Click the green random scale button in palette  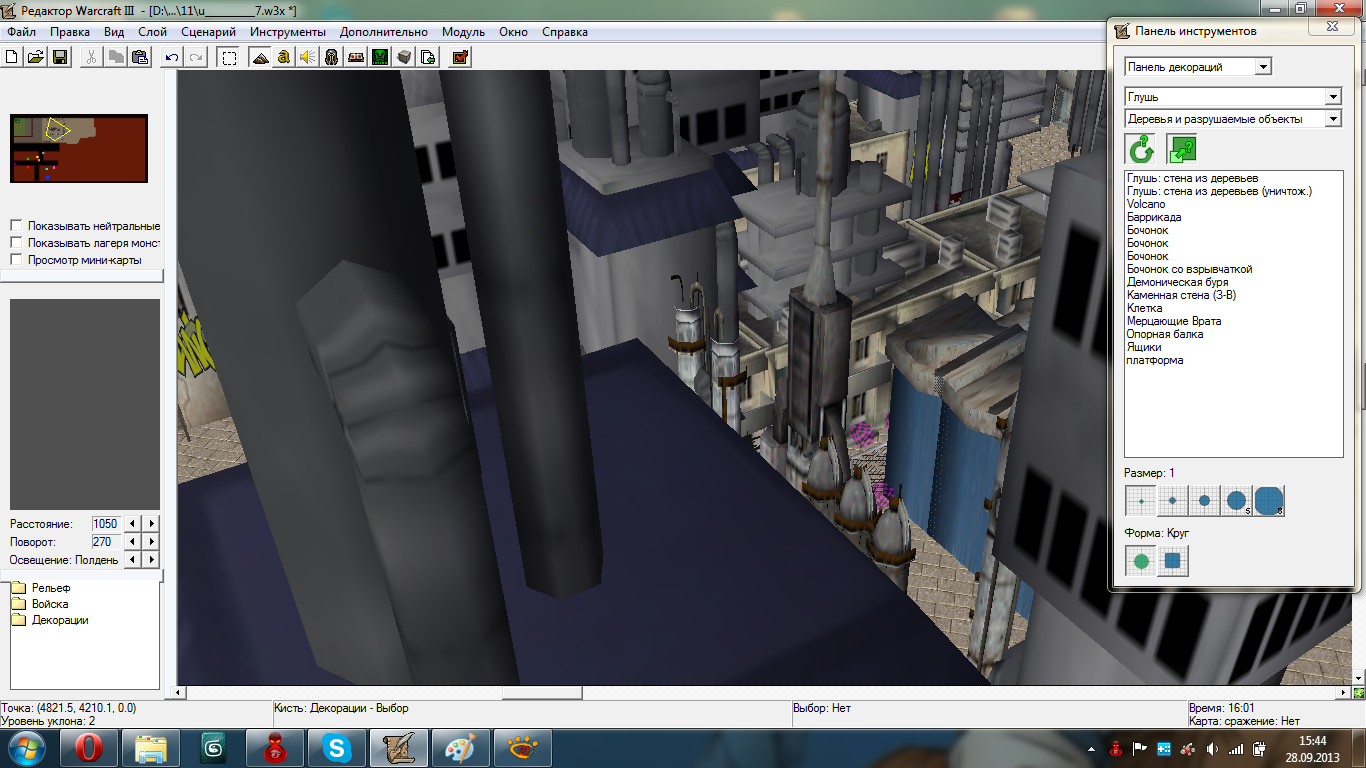1182,150
